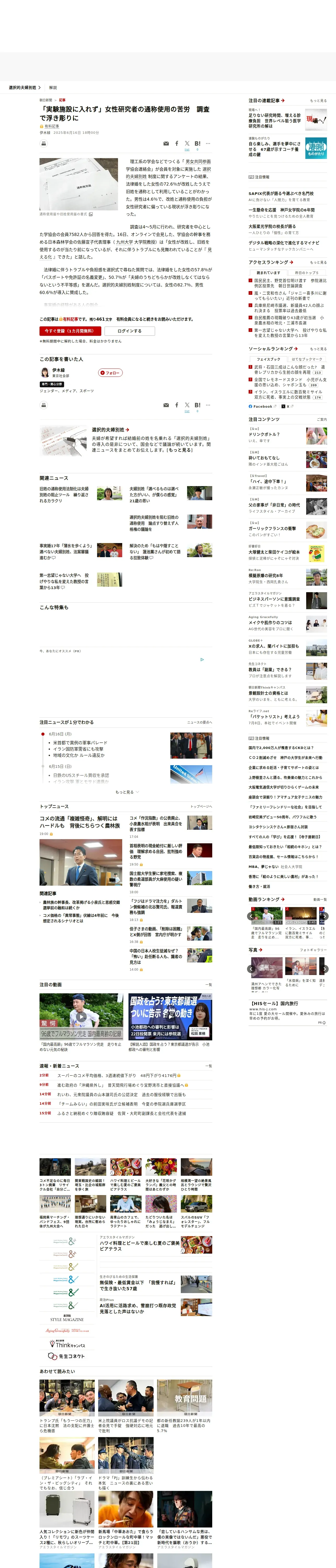This screenshot has width=336, height=1568.
Task: Open 東京都議選 video thumbnail
Action: [x=170, y=1017]
